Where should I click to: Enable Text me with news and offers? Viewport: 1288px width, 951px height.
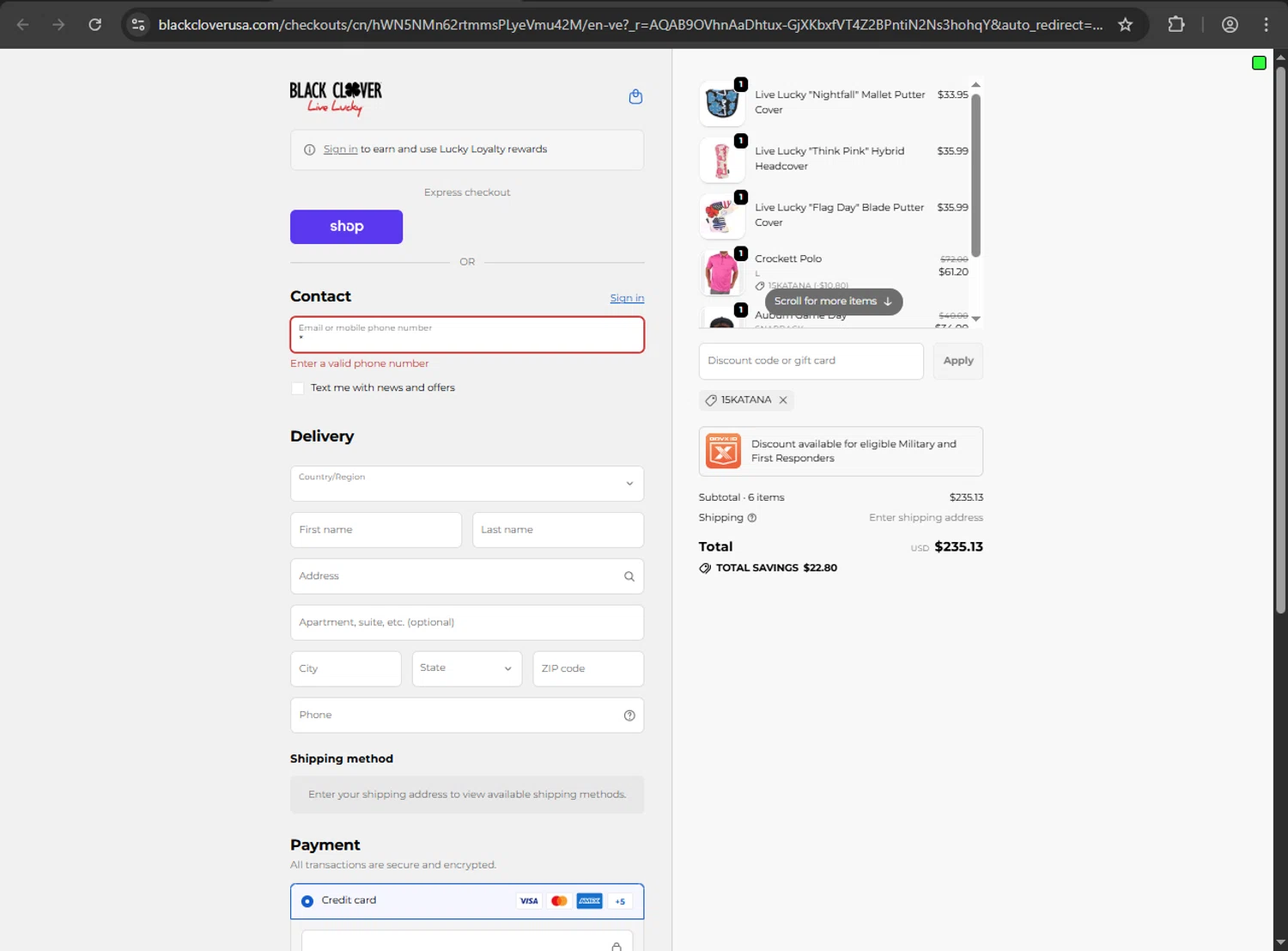pyautogui.click(x=298, y=388)
